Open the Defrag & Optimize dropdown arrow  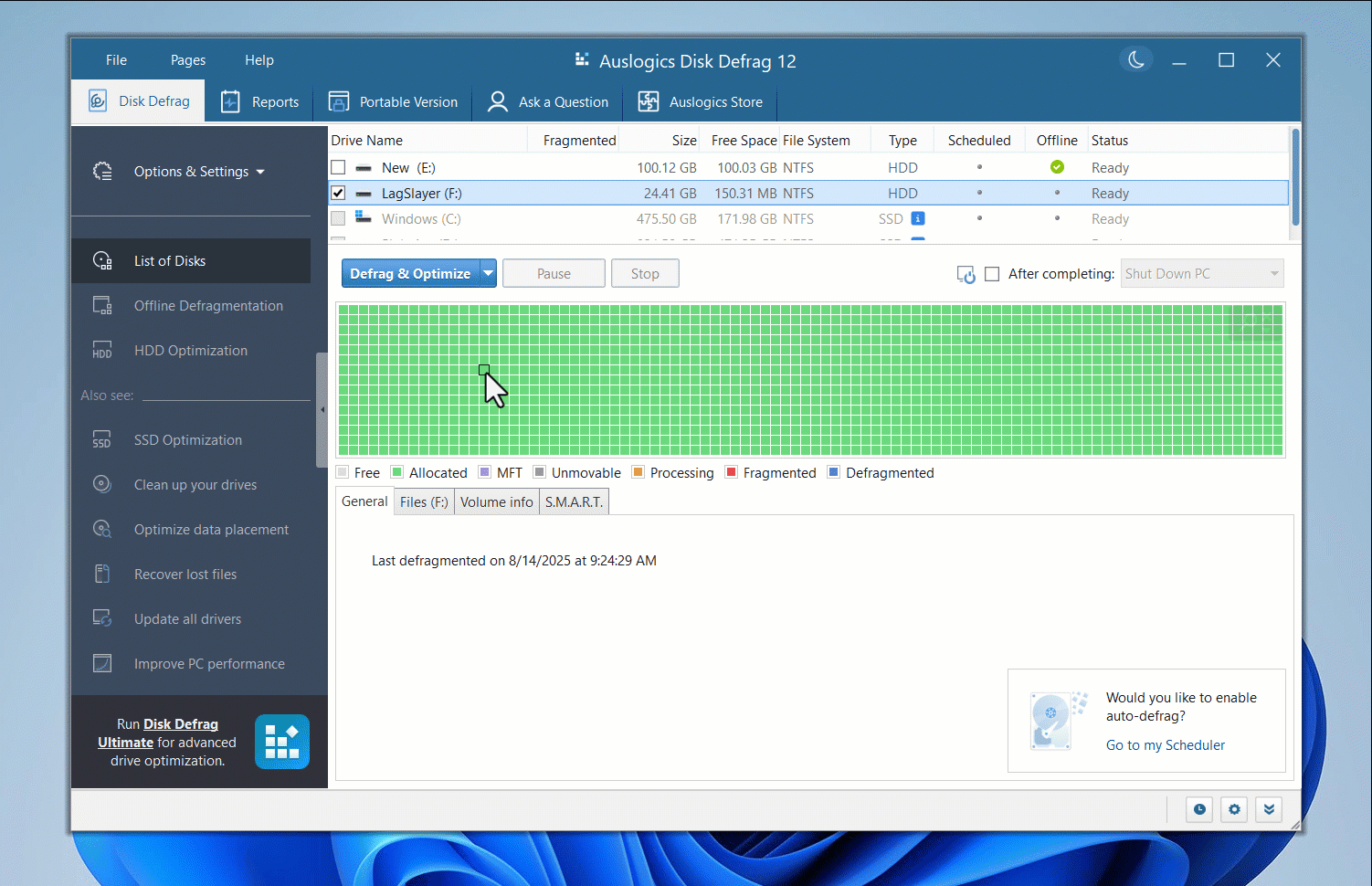[489, 272]
